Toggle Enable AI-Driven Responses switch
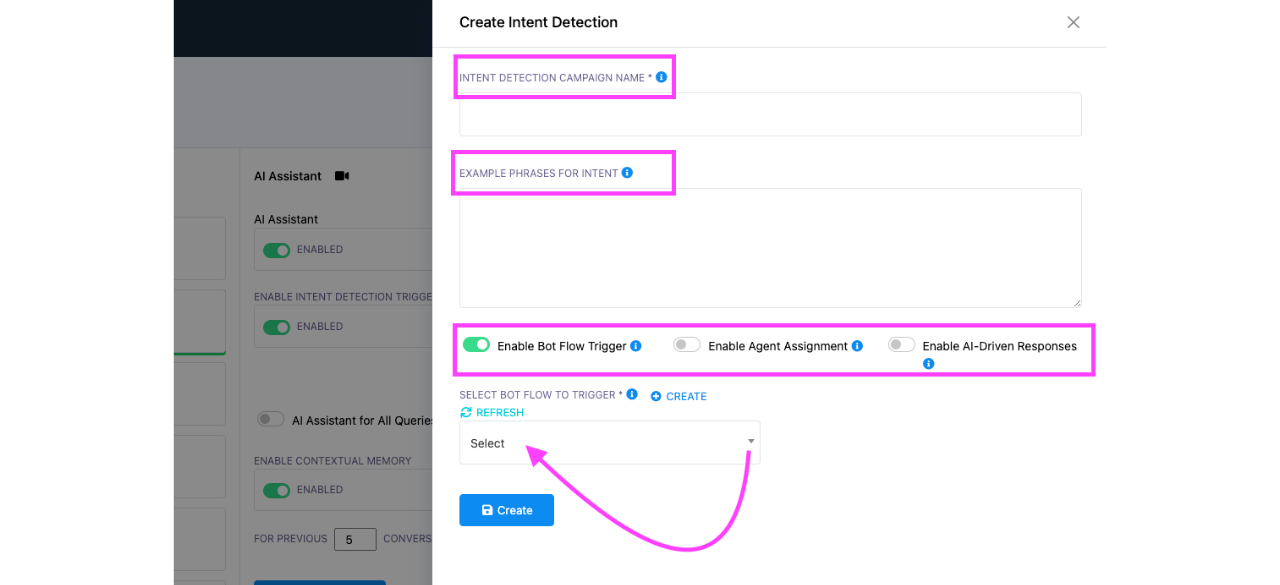Viewport: 1280px width, 585px height. pos(902,345)
